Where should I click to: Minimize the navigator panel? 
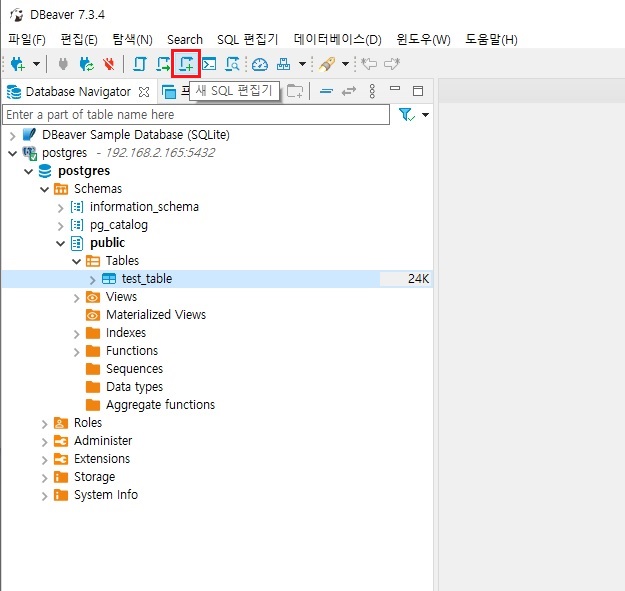pos(395,88)
